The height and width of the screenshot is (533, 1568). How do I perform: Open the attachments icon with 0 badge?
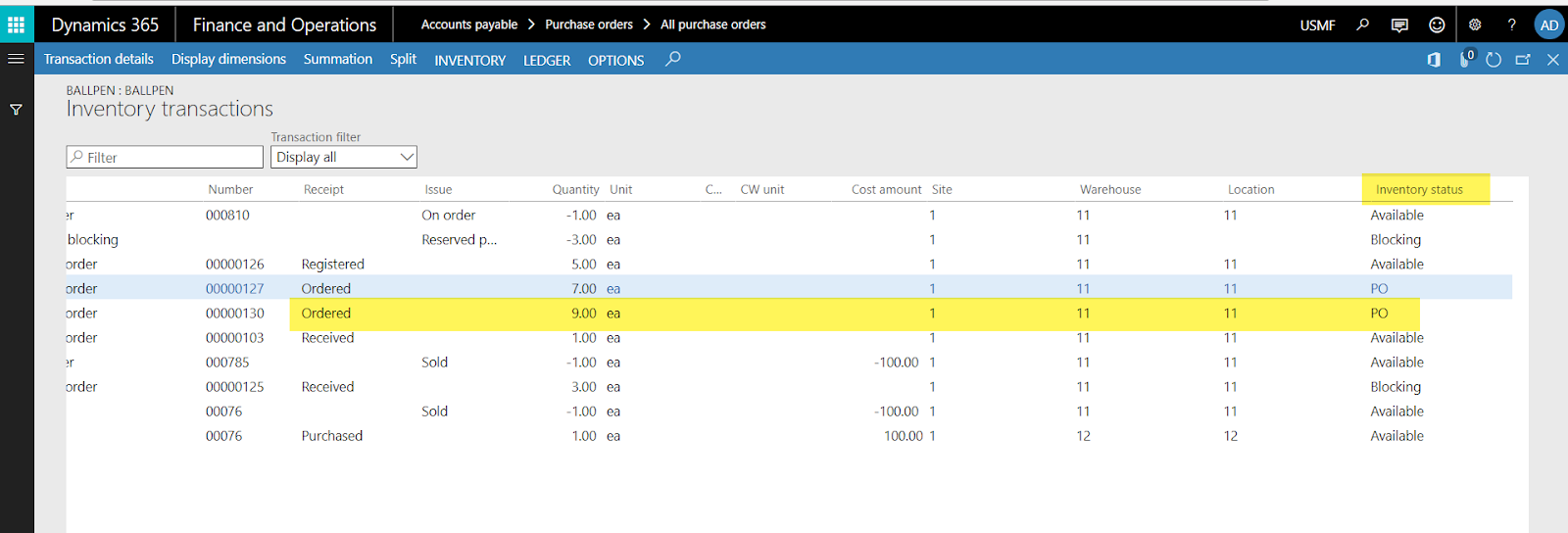pos(1466,59)
